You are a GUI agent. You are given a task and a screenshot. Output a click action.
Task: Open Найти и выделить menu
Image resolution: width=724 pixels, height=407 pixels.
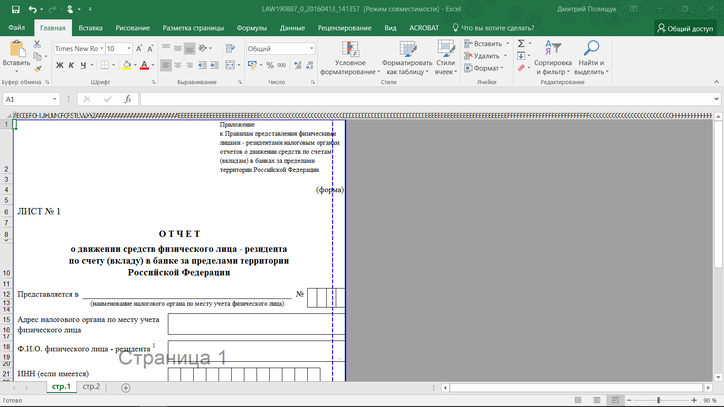591,58
